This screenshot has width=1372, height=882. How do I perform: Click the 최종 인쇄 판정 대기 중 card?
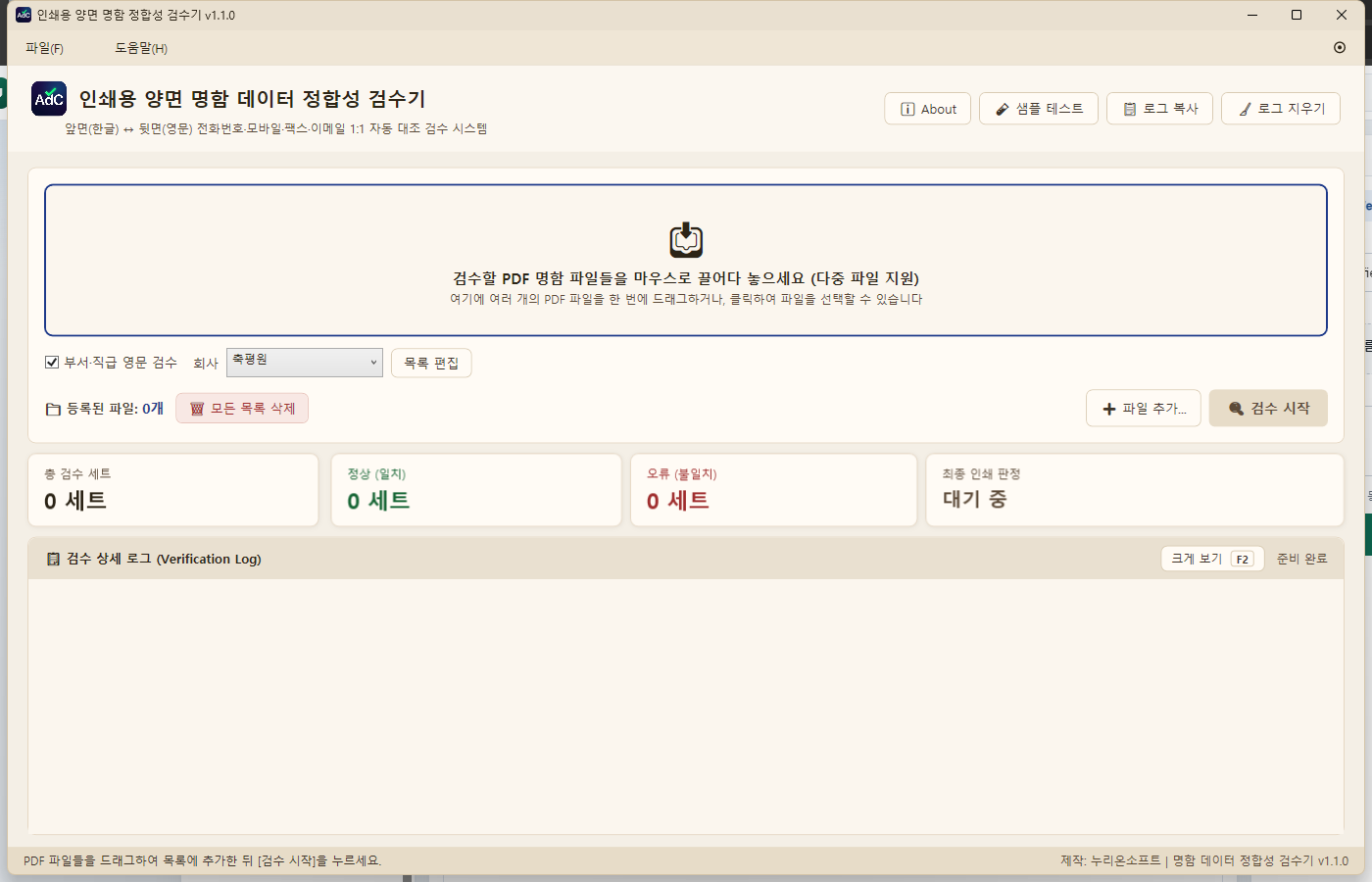1135,490
